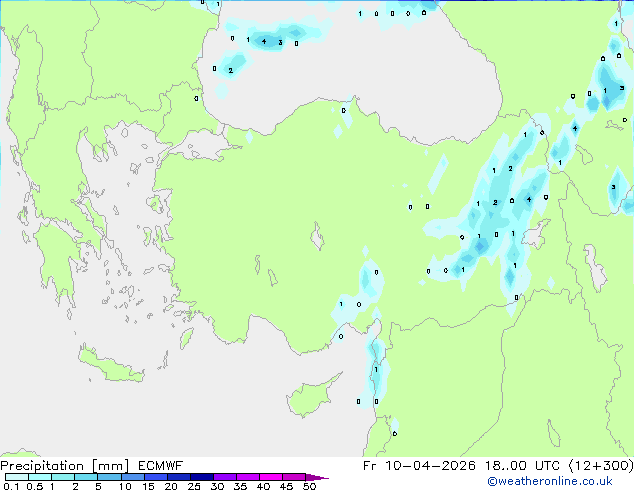
Task: Choose the 2–5 mm cyan legend swatch
Action: [x=86, y=477]
